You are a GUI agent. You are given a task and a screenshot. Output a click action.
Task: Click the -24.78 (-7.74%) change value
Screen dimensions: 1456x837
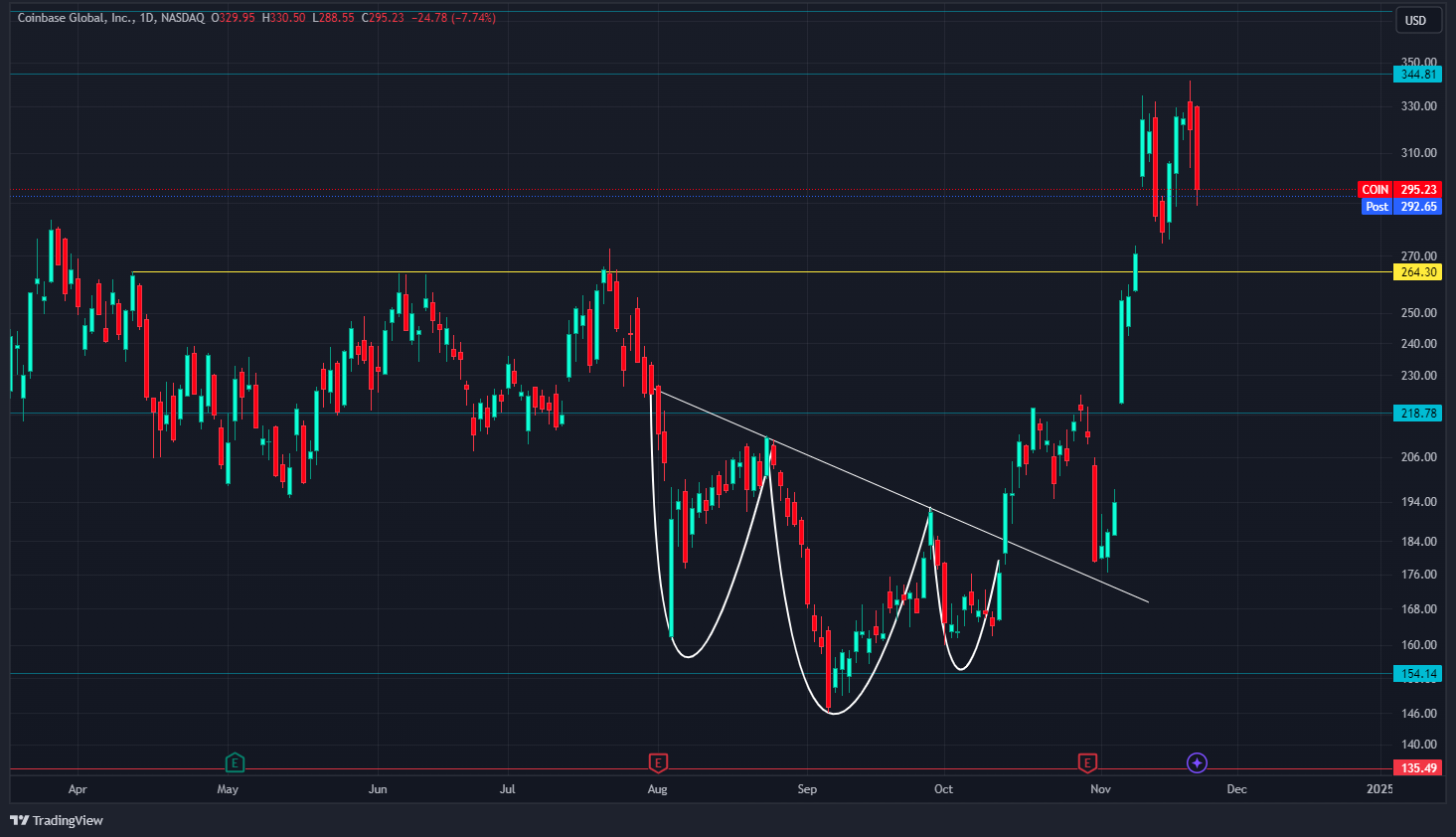453,18
